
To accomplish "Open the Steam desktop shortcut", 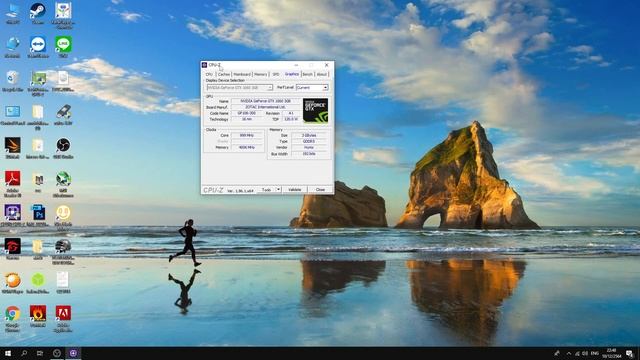I will coord(38,11).
